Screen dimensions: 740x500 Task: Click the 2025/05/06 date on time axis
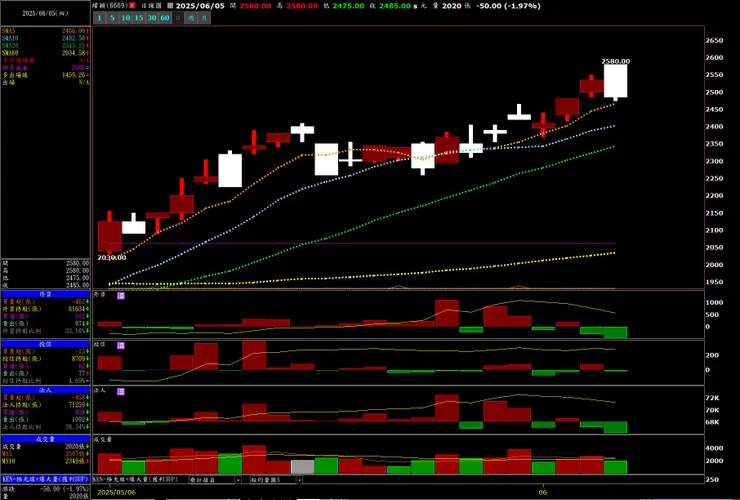pyautogui.click(x=116, y=492)
